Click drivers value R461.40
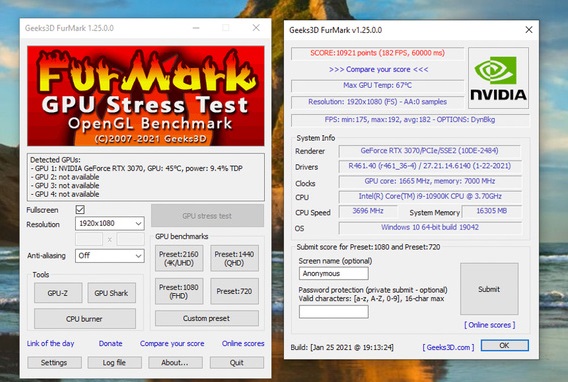 coord(430,166)
